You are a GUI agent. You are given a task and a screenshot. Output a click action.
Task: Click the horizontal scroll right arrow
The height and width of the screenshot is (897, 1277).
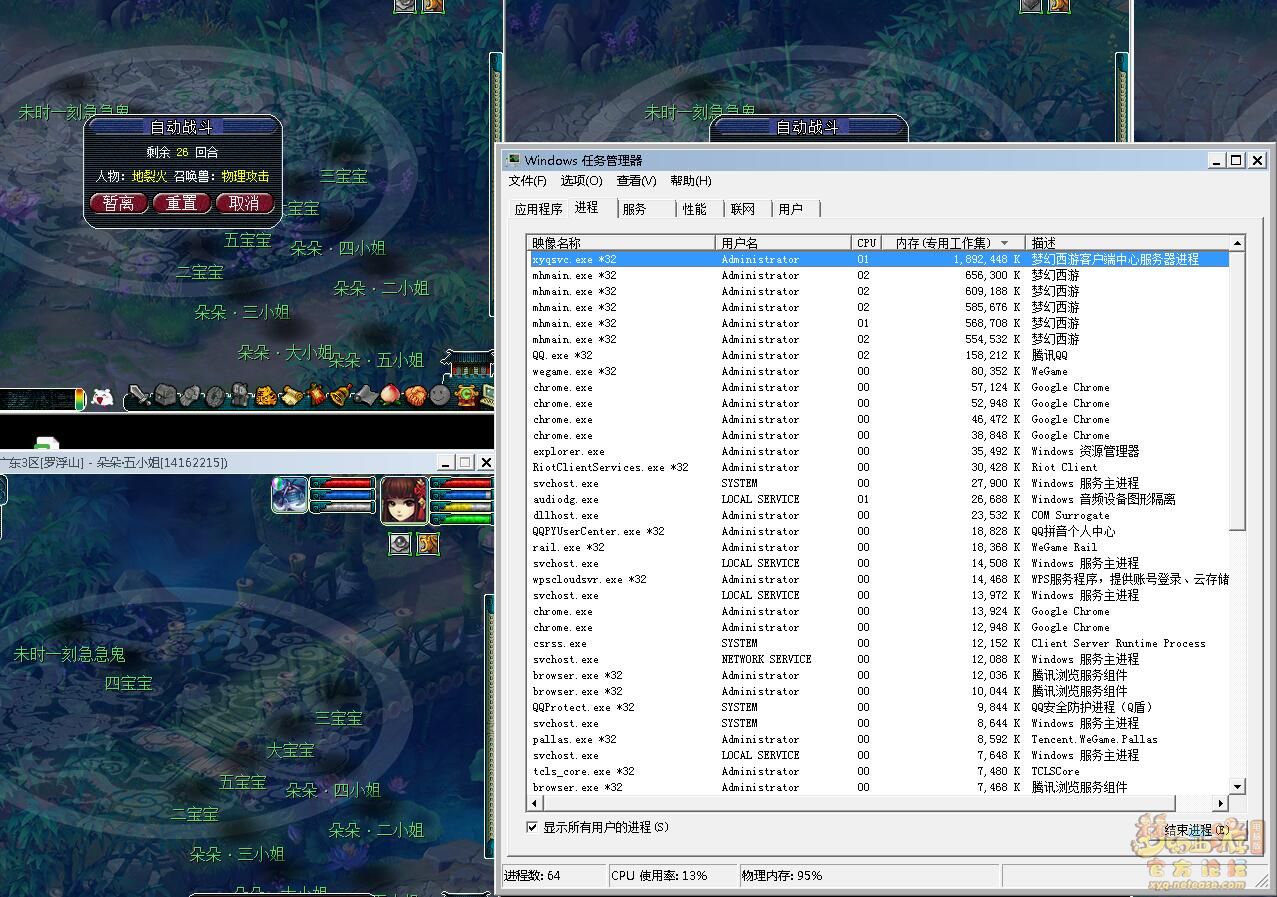(x=1220, y=803)
